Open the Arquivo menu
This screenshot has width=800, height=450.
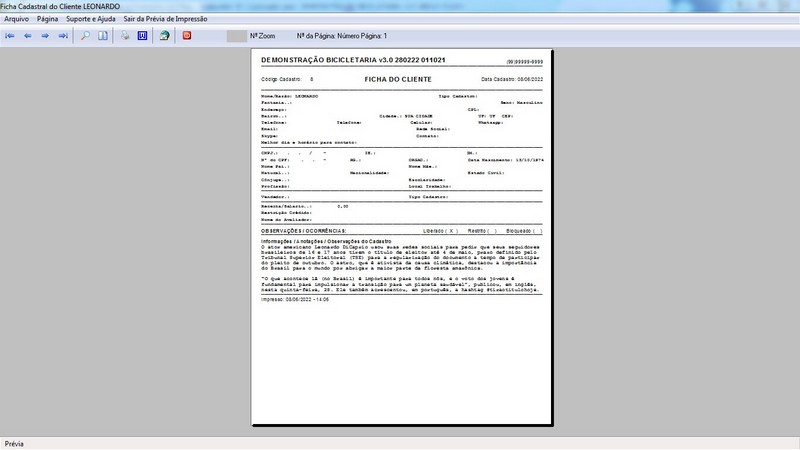[x=16, y=19]
